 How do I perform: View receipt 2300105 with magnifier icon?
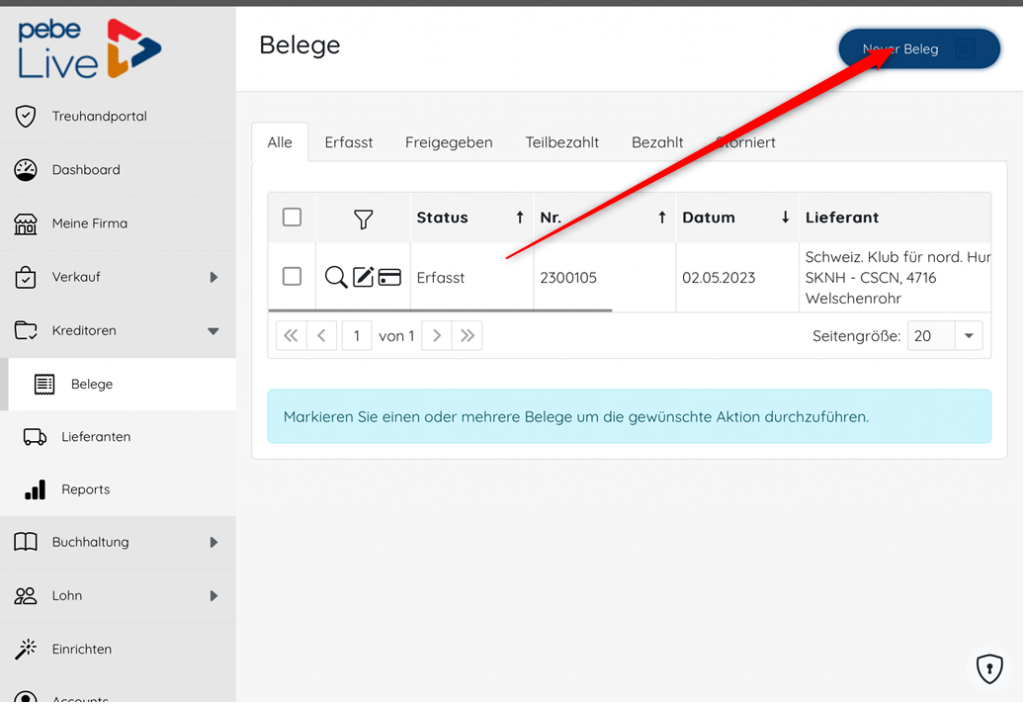coord(336,277)
